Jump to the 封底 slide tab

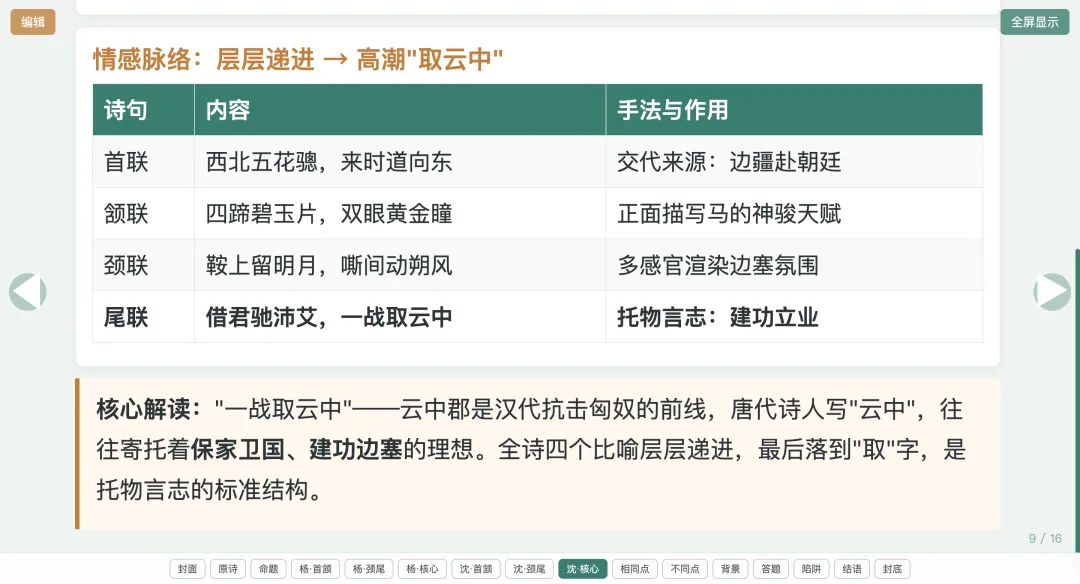[x=893, y=569]
